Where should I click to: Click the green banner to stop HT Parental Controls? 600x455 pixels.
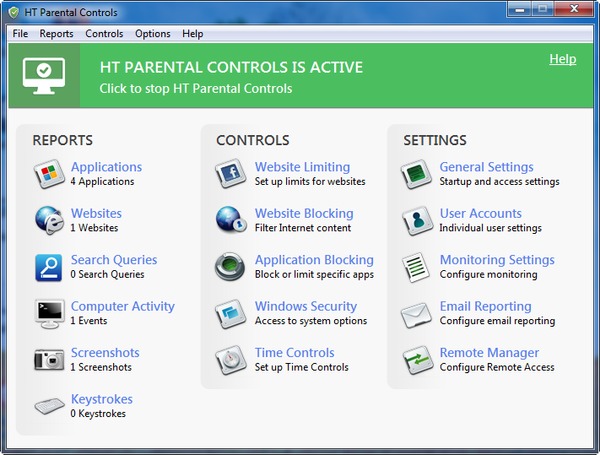(x=230, y=77)
